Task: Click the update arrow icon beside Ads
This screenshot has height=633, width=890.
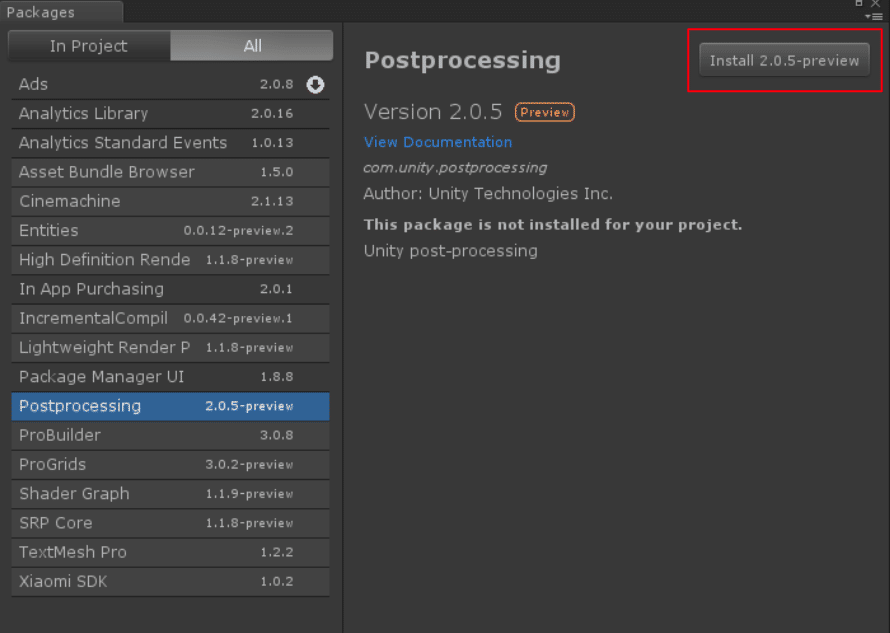Action: point(315,85)
